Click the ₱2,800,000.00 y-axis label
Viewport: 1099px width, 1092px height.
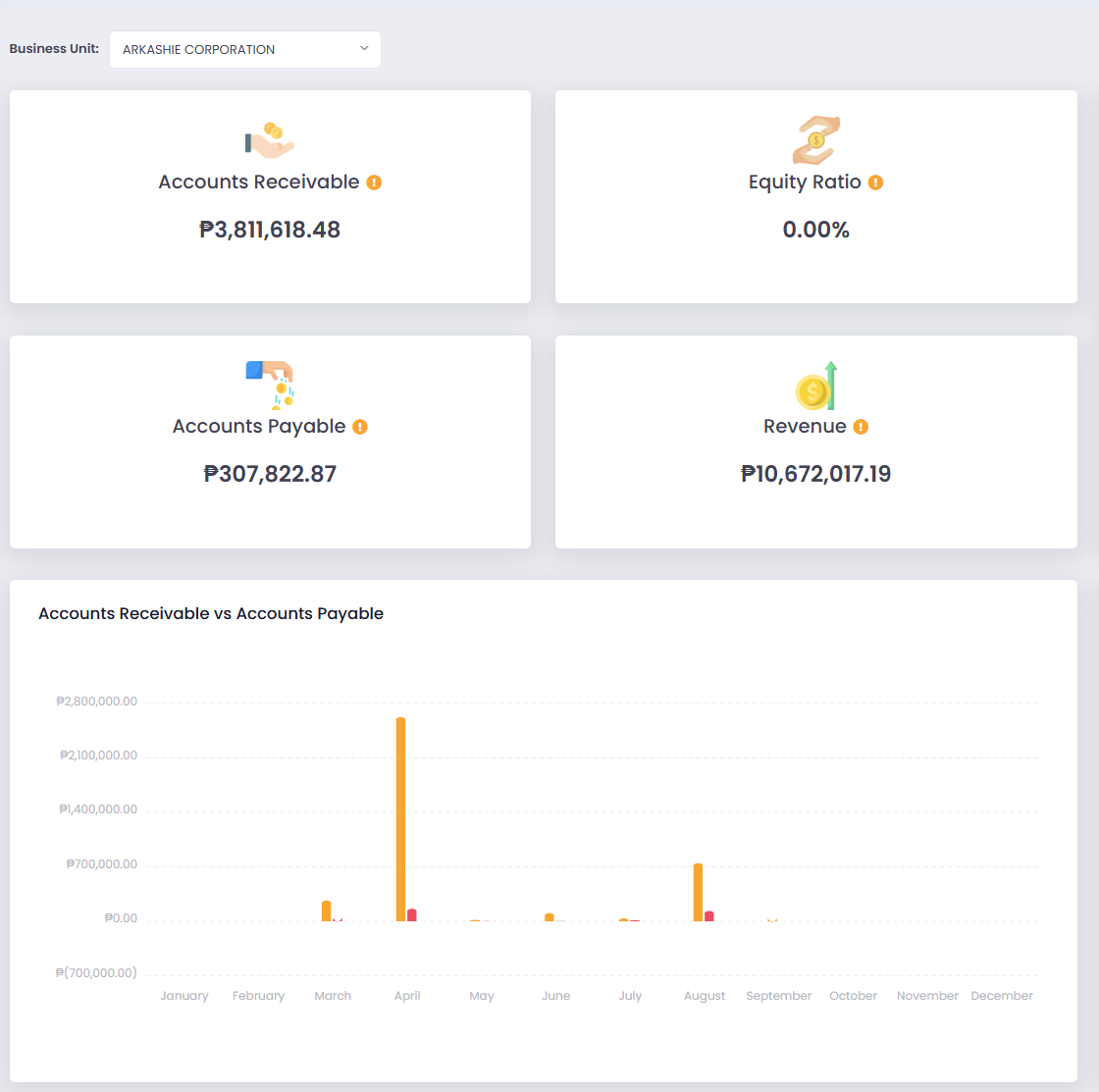(x=97, y=701)
